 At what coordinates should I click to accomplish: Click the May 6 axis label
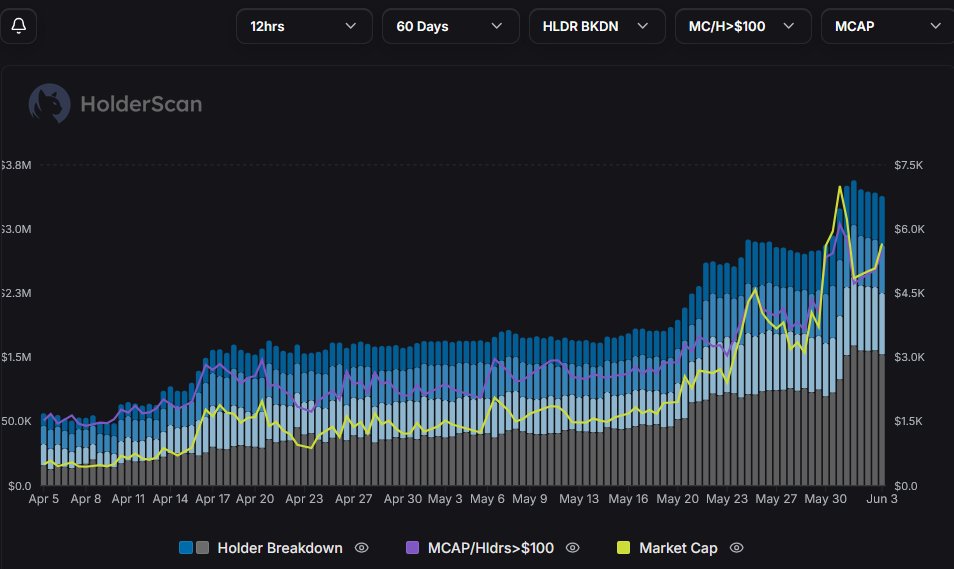click(487, 499)
